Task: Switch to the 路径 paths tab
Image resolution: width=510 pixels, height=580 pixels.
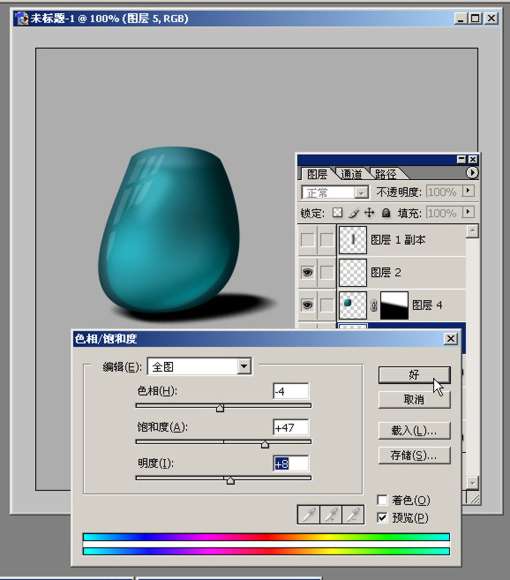Action: click(386, 174)
